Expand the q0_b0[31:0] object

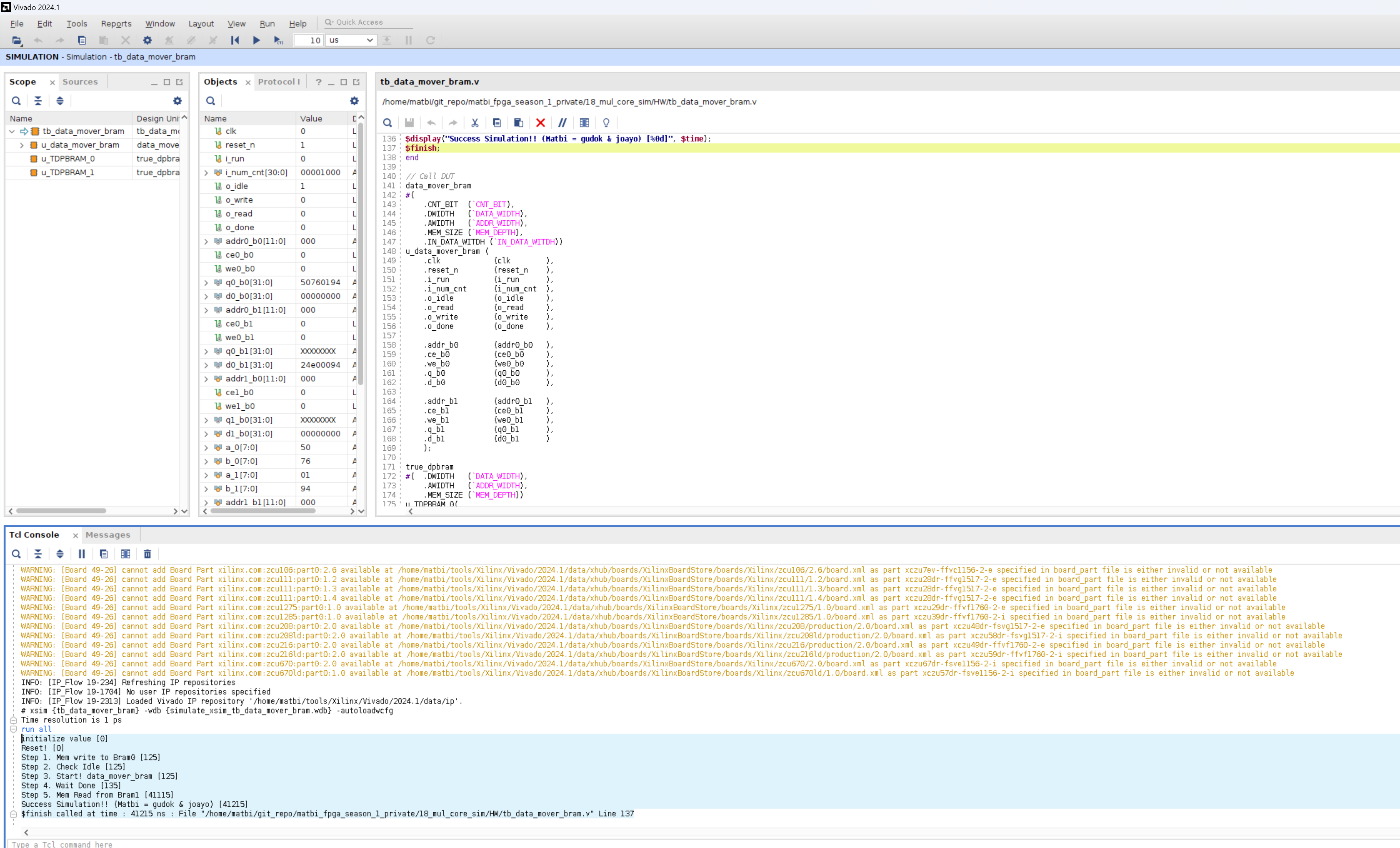point(206,282)
